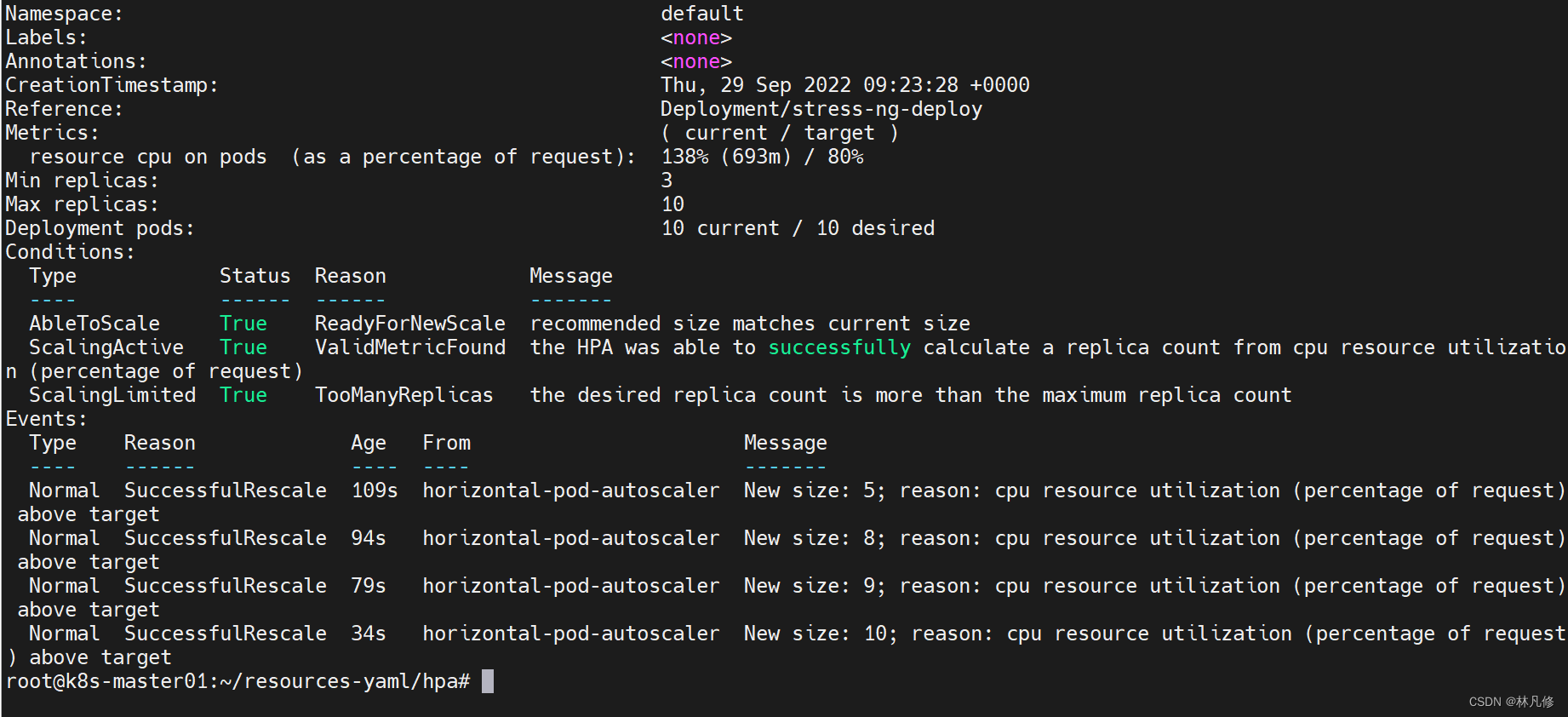This screenshot has height=717, width=1568.
Task: Click the 34s age of the last event
Action: pyautogui.click(x=369, y=634)
